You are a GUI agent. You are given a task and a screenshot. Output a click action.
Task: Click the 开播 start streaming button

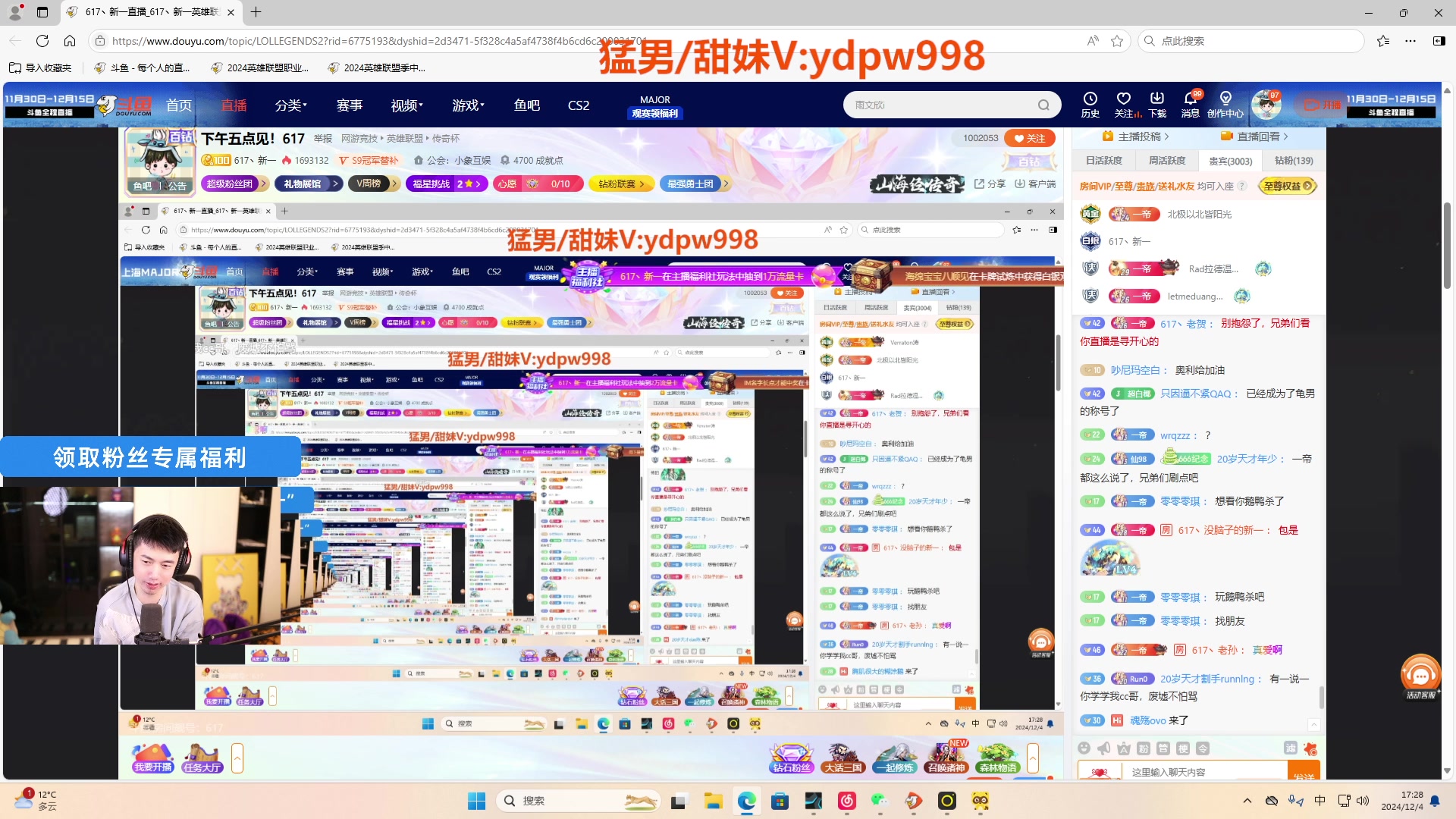coord(1323,105)
